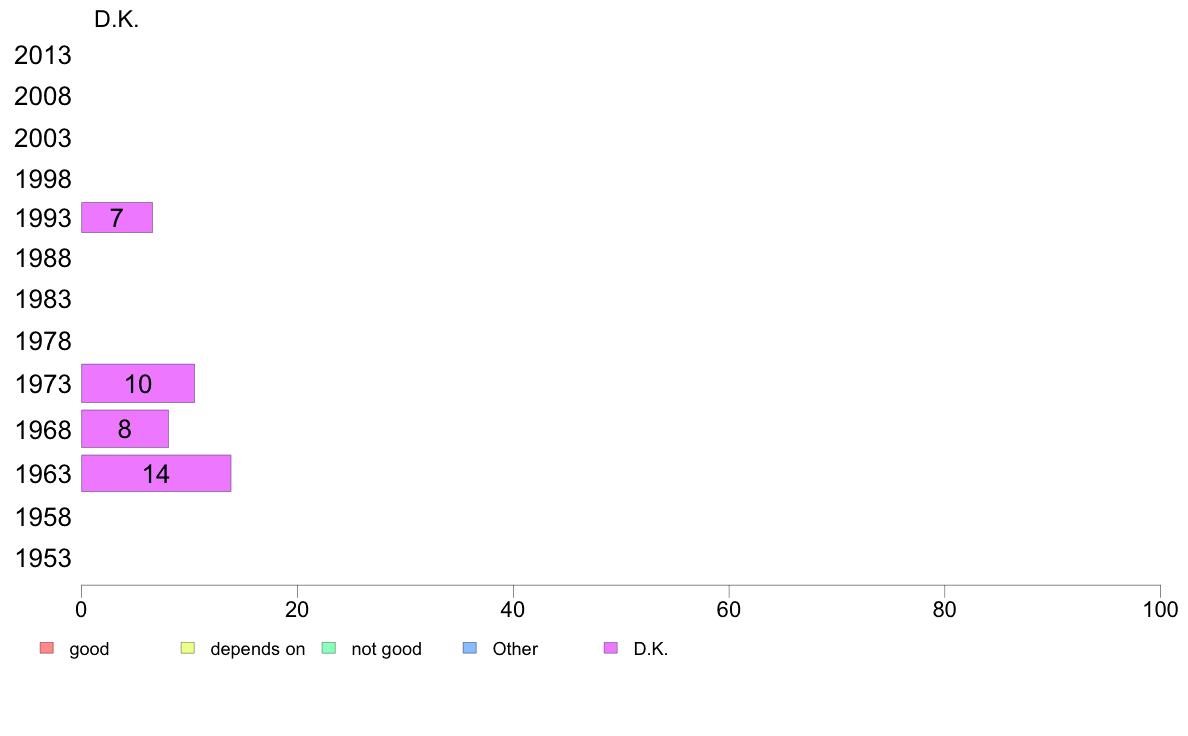Click the not good legend text
This screenshot has height=736, width=1188.
point(386,649)
